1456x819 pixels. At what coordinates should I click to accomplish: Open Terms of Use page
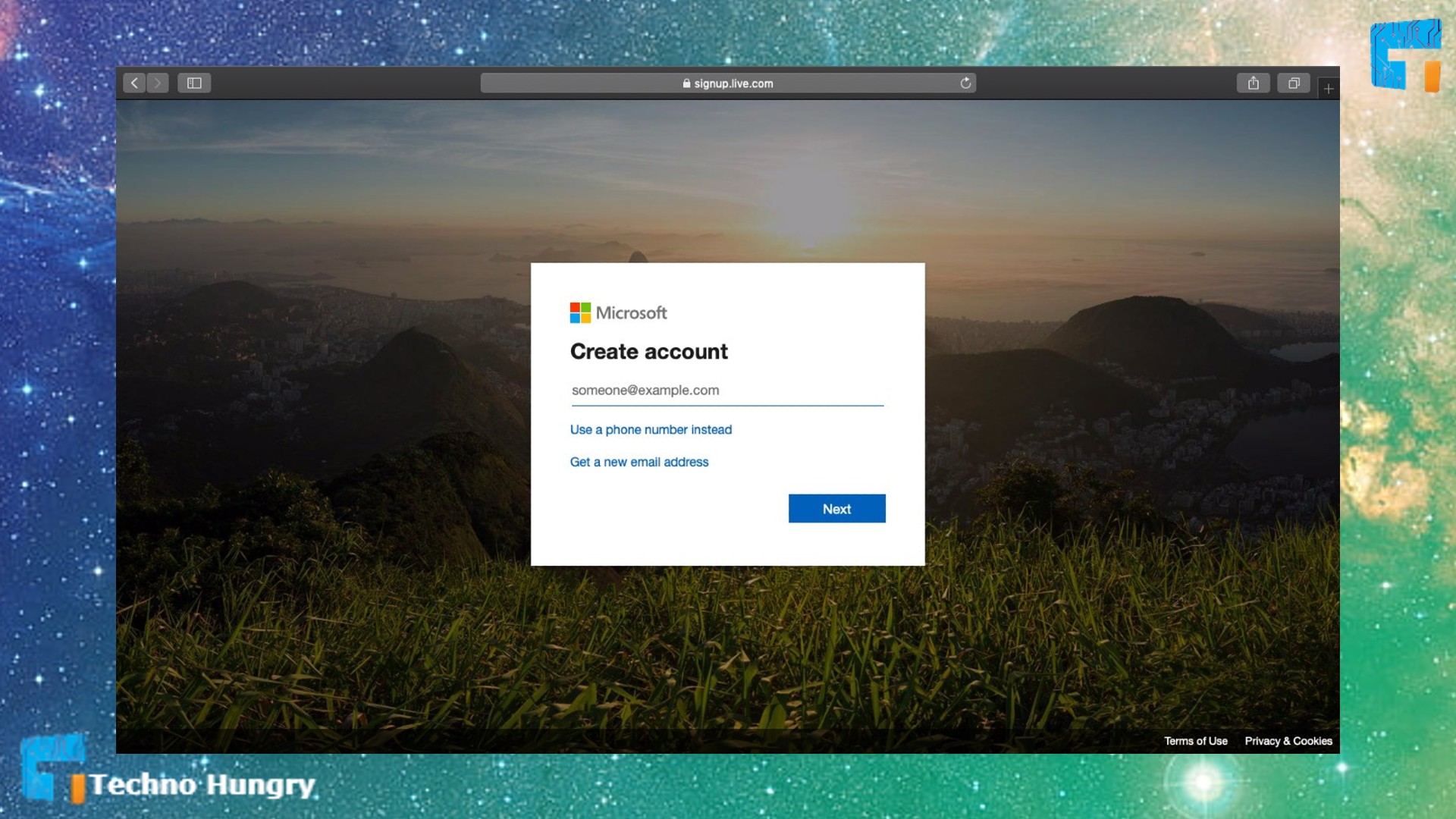pyautogui.click(x=1195, y=740)
